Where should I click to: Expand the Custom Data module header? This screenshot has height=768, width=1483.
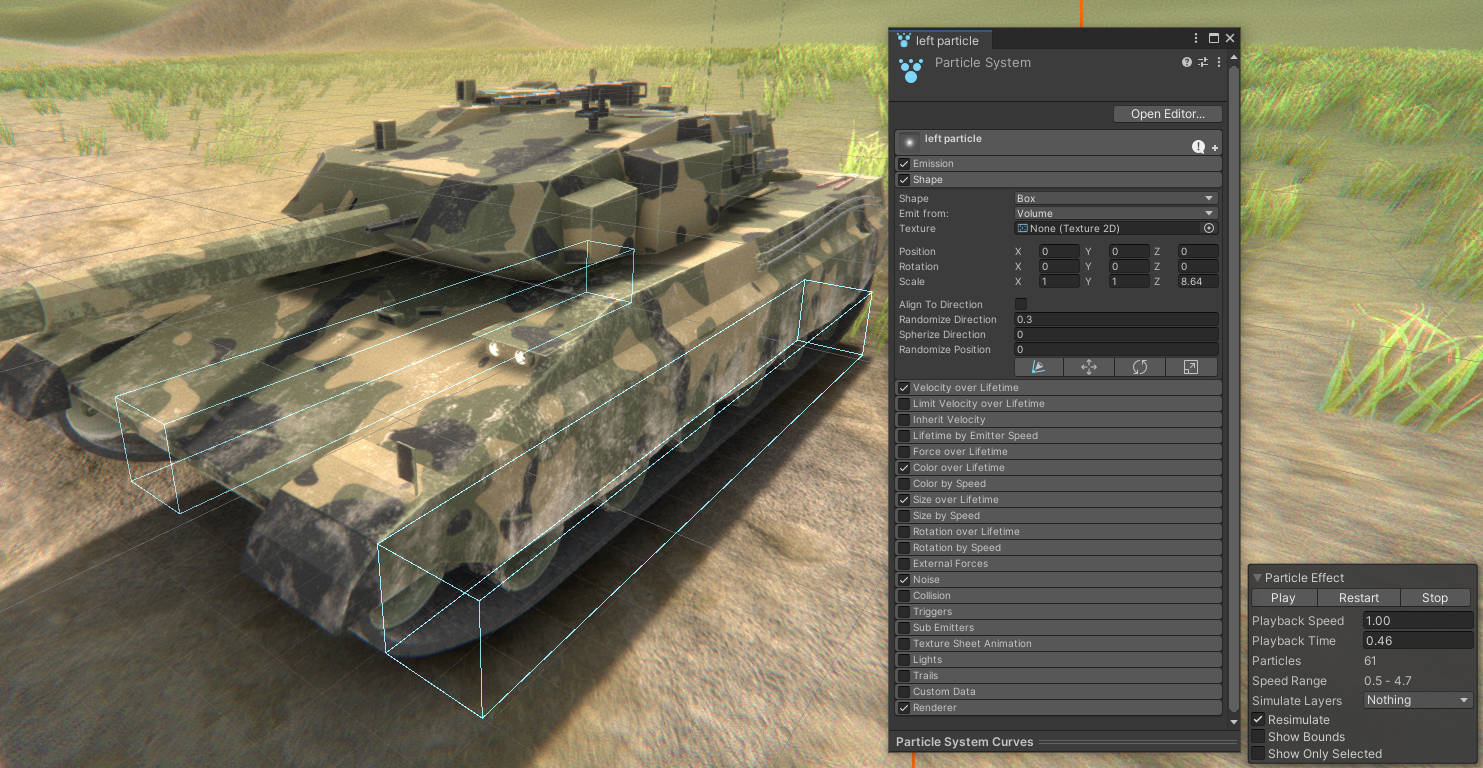coord(1058,692)
